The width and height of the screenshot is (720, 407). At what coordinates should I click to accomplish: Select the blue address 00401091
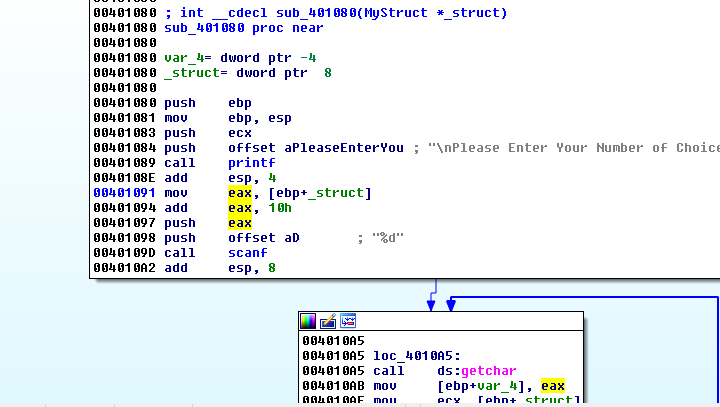pos(124,193)
